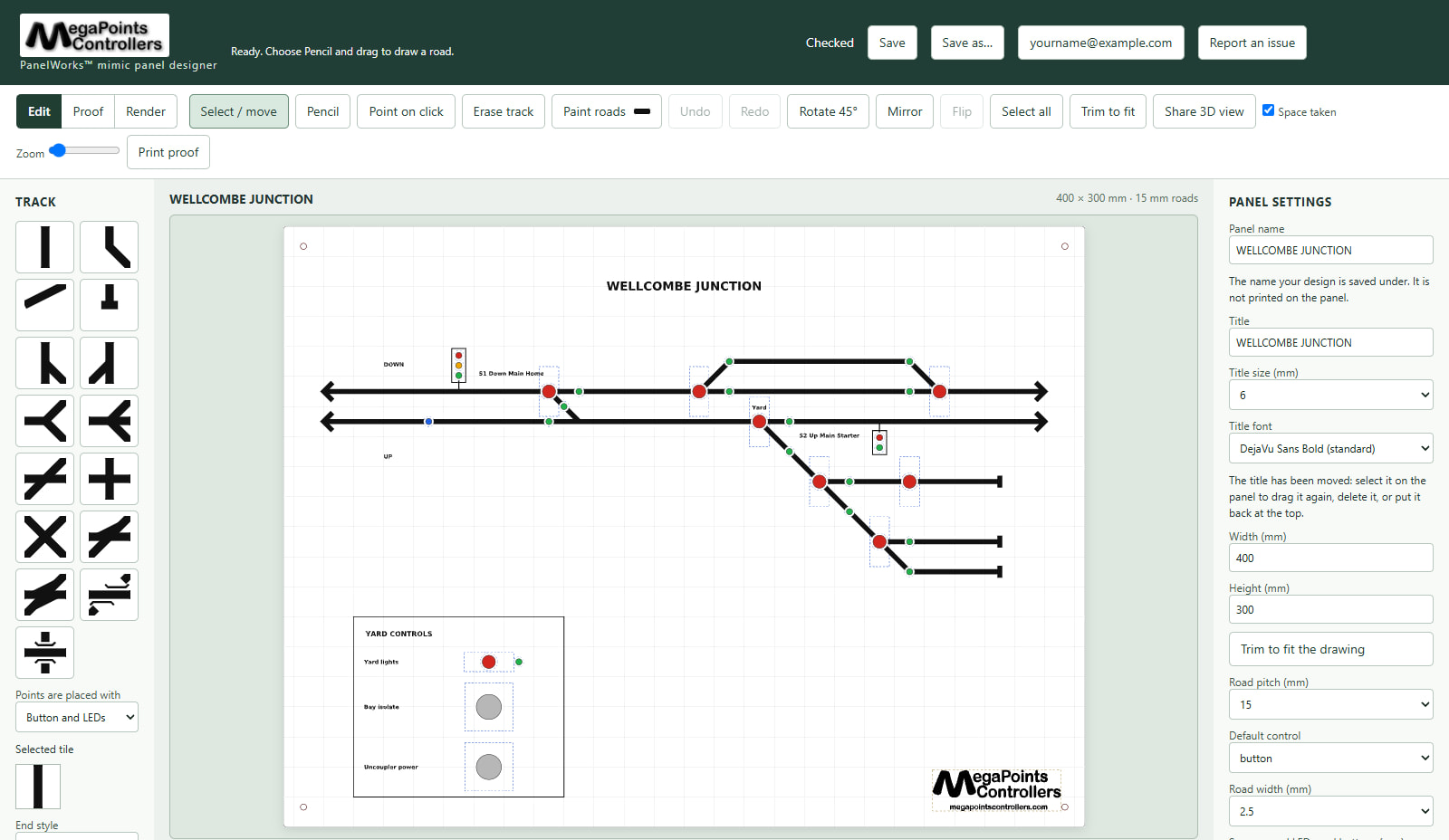Open the Title font dropdown
1449x840 pixels.
click(x=1330, y=448)
